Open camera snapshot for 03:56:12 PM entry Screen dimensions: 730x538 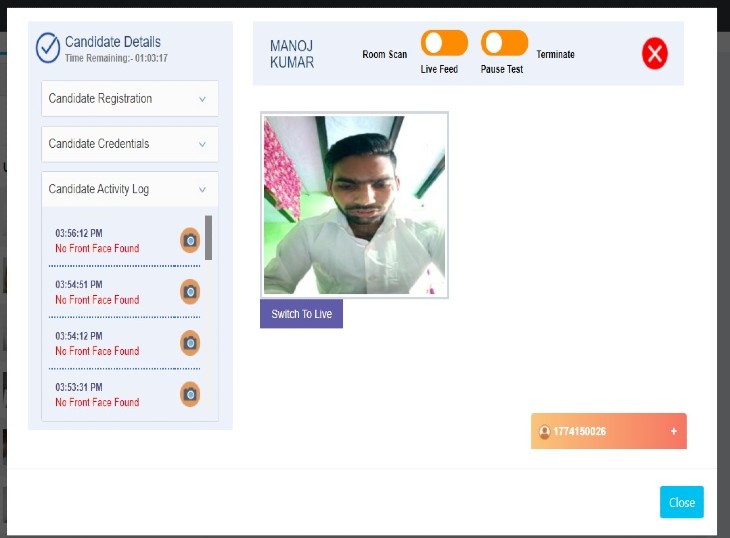(190, 240)
